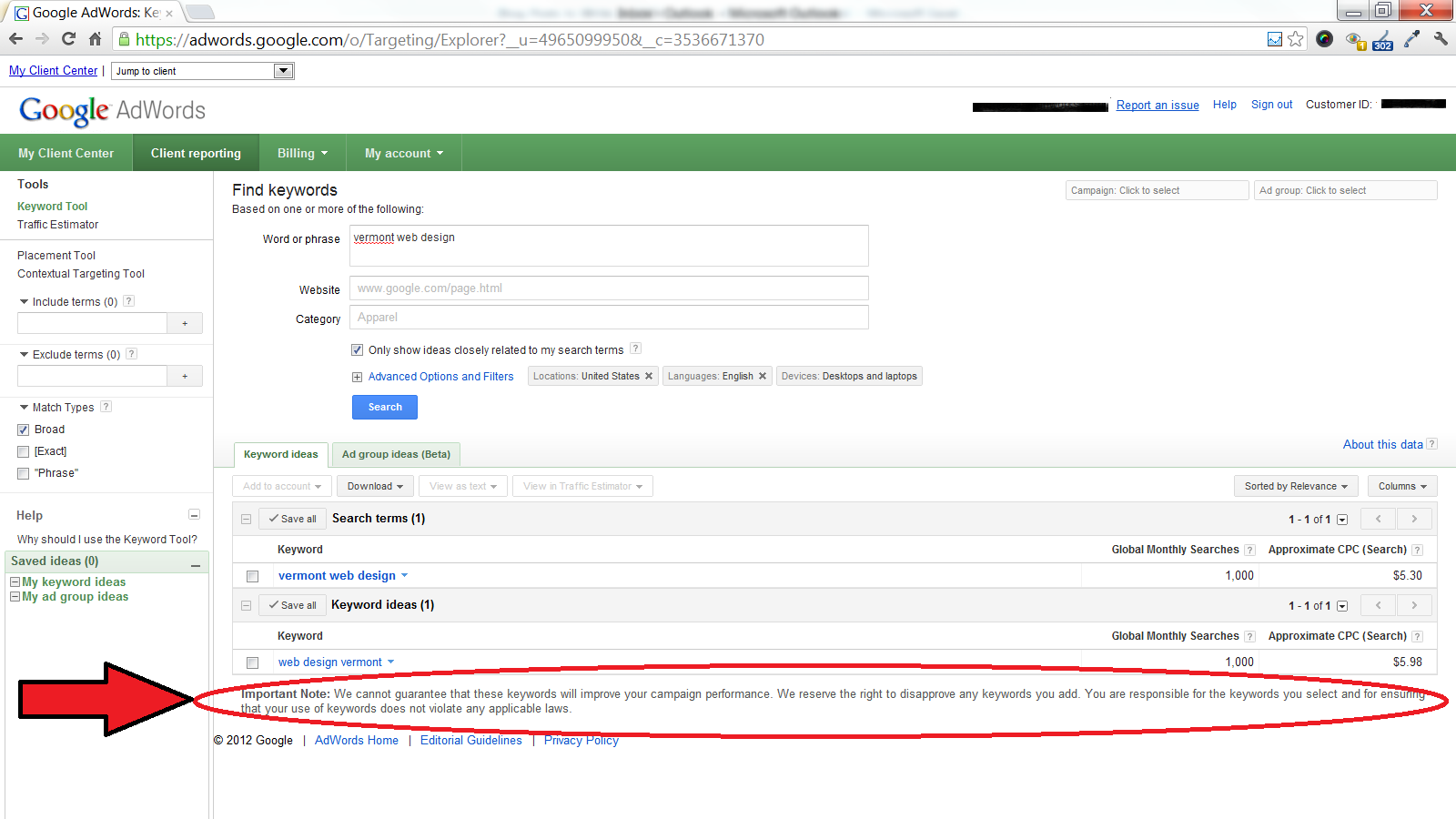Viewport: 1456px width, 819px height.
Task: Click the blue Search button
Action: coord(385,407)
